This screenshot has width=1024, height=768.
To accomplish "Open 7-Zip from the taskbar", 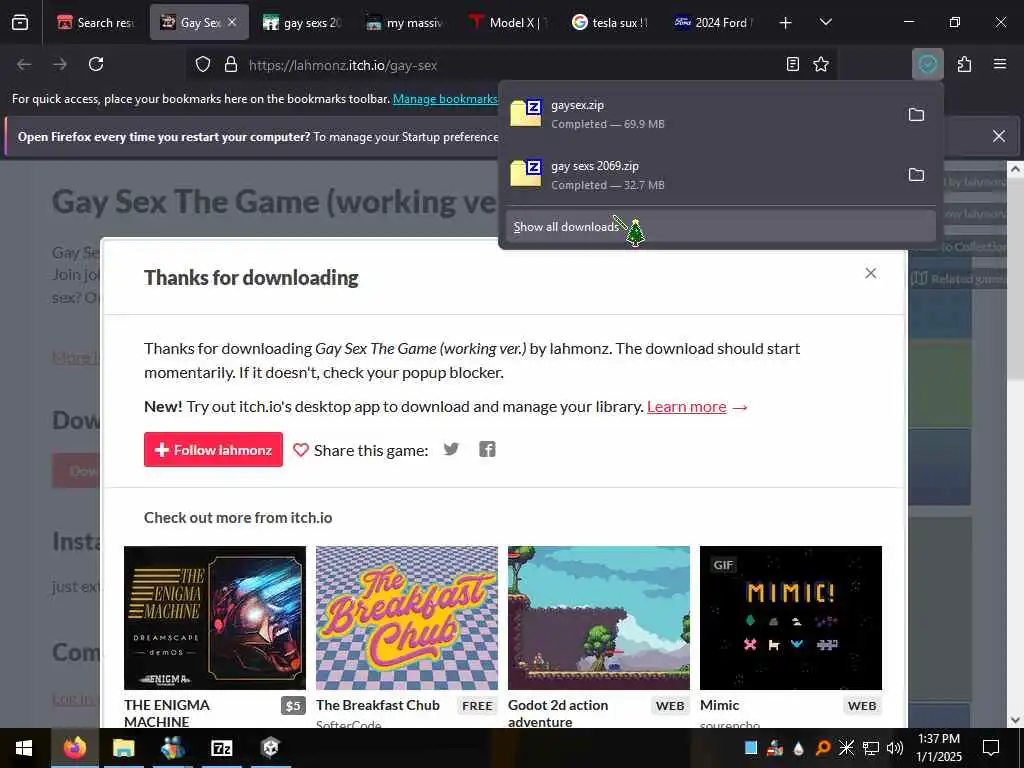I will 221,748.
